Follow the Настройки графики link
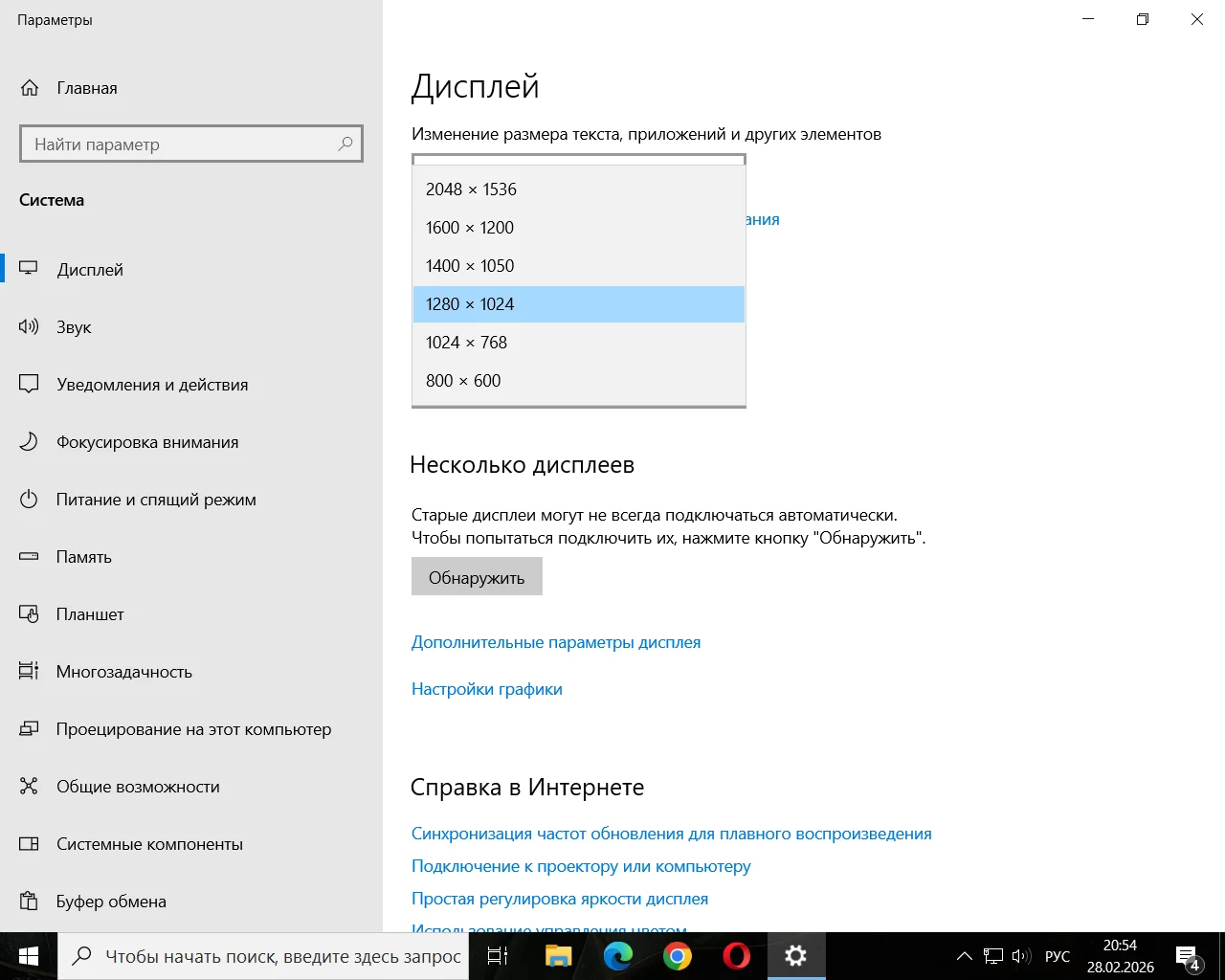The height and width of the screenshot is (980, 1225). 487,689
